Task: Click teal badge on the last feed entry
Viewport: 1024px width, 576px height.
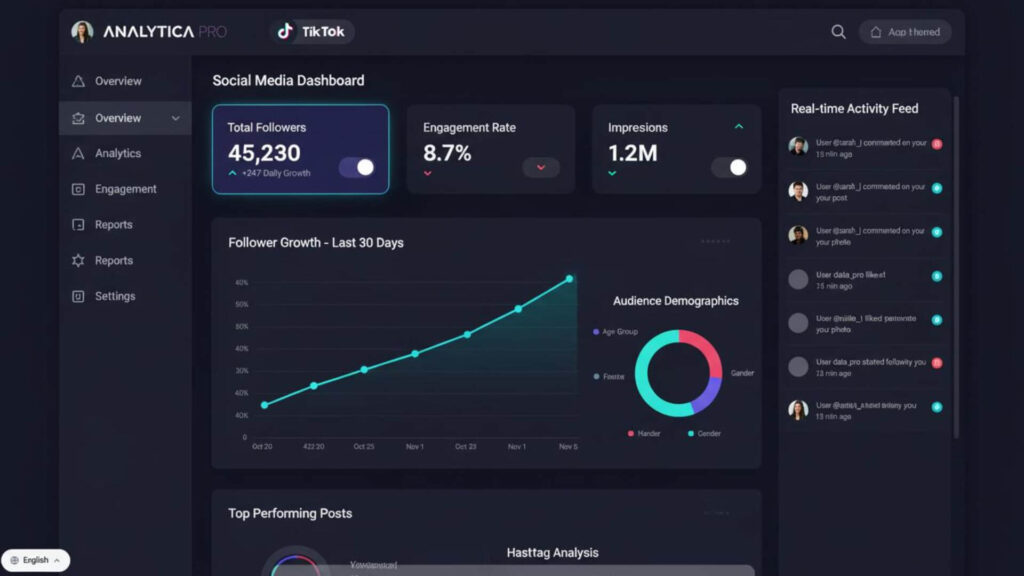Action: 937,407
